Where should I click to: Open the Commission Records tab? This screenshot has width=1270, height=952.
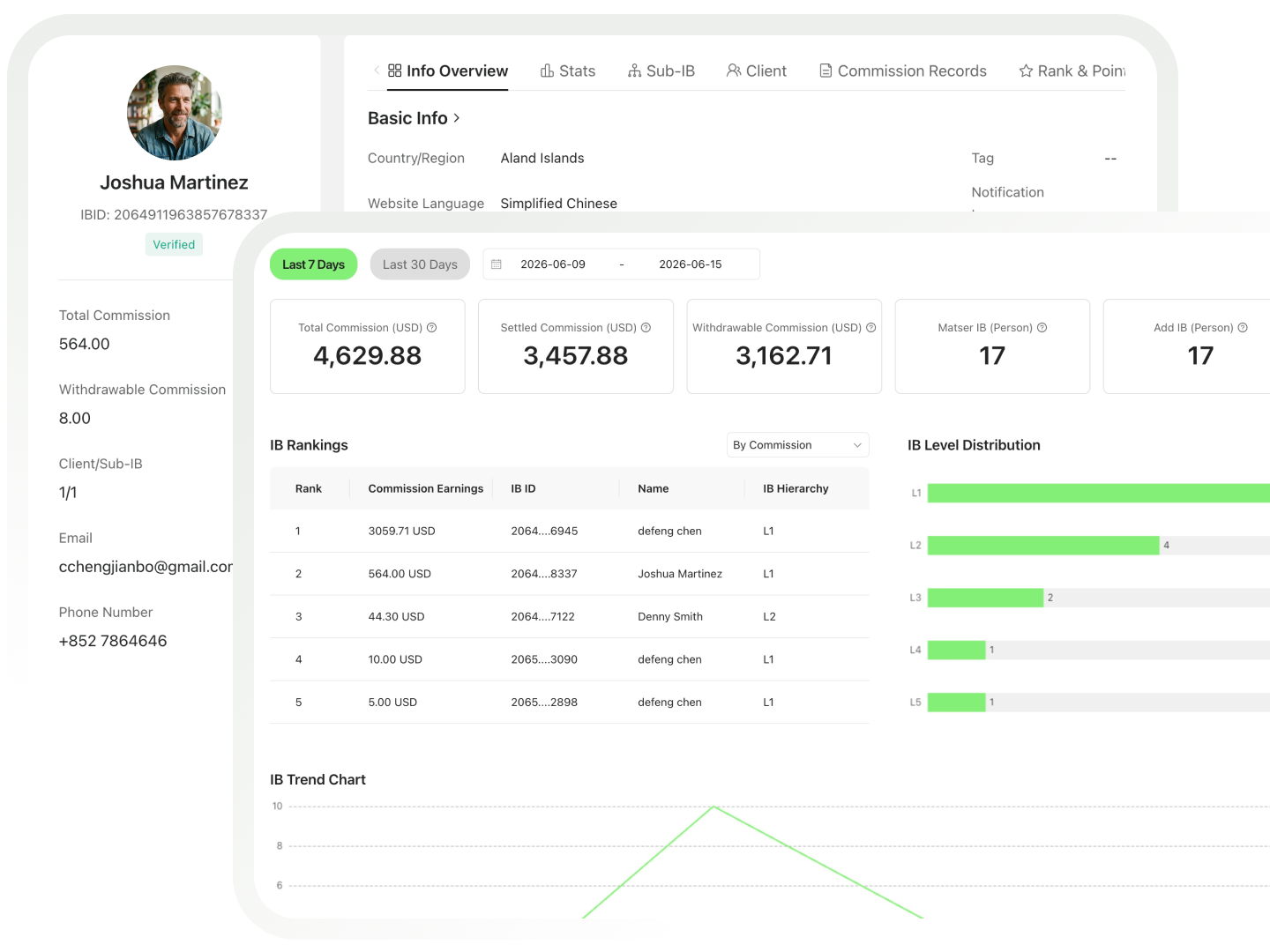[x=903, y=71]
